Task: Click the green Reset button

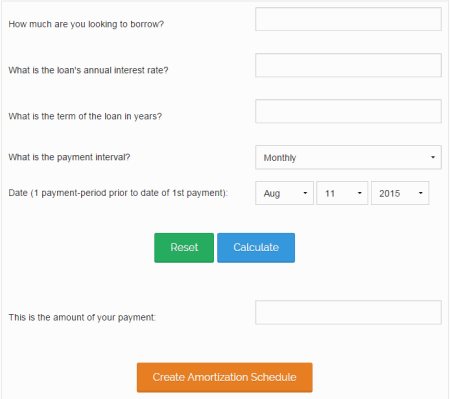Action: (x=184, y=248)
